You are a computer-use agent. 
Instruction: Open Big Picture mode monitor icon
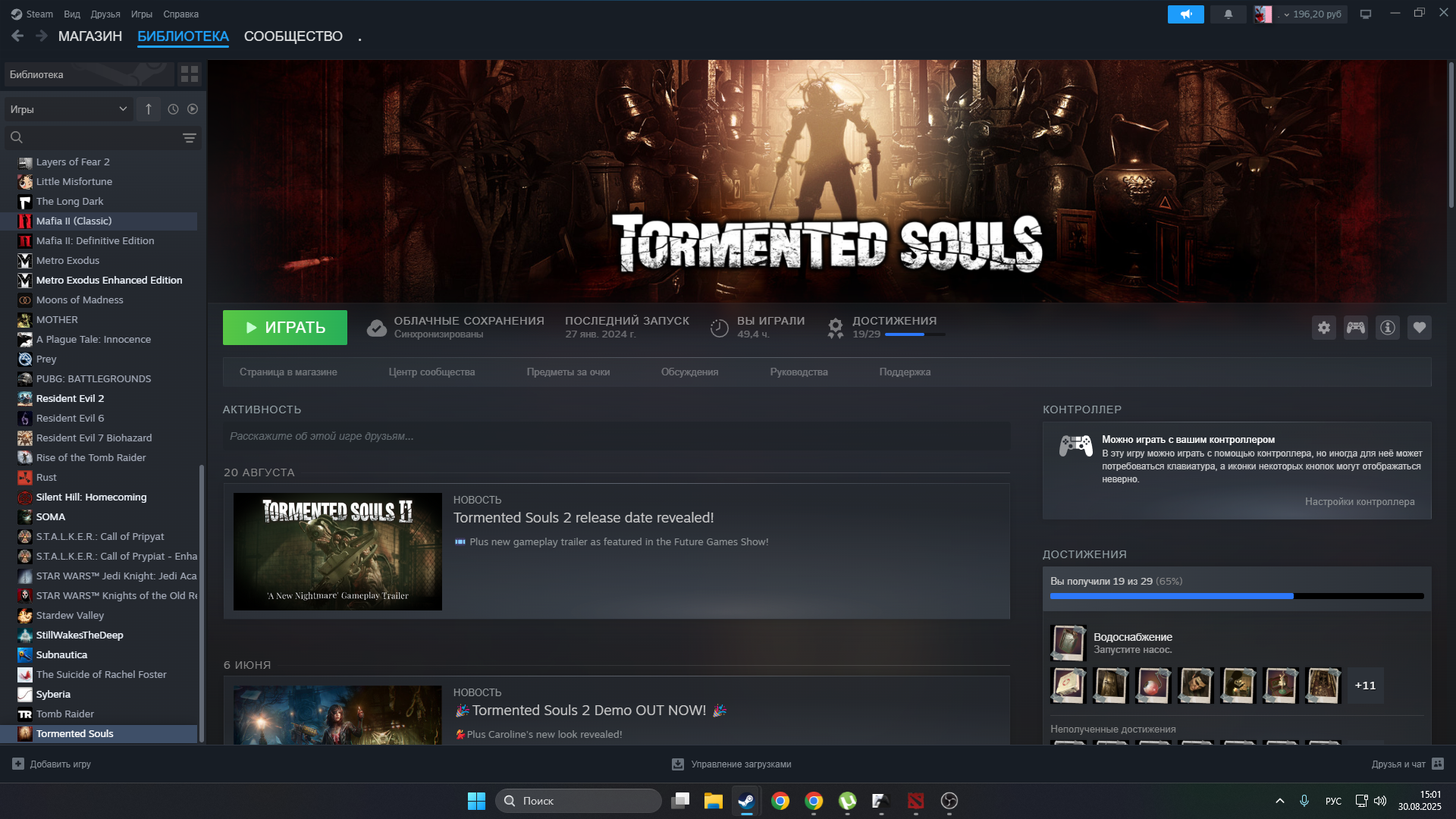(1365, 14)
